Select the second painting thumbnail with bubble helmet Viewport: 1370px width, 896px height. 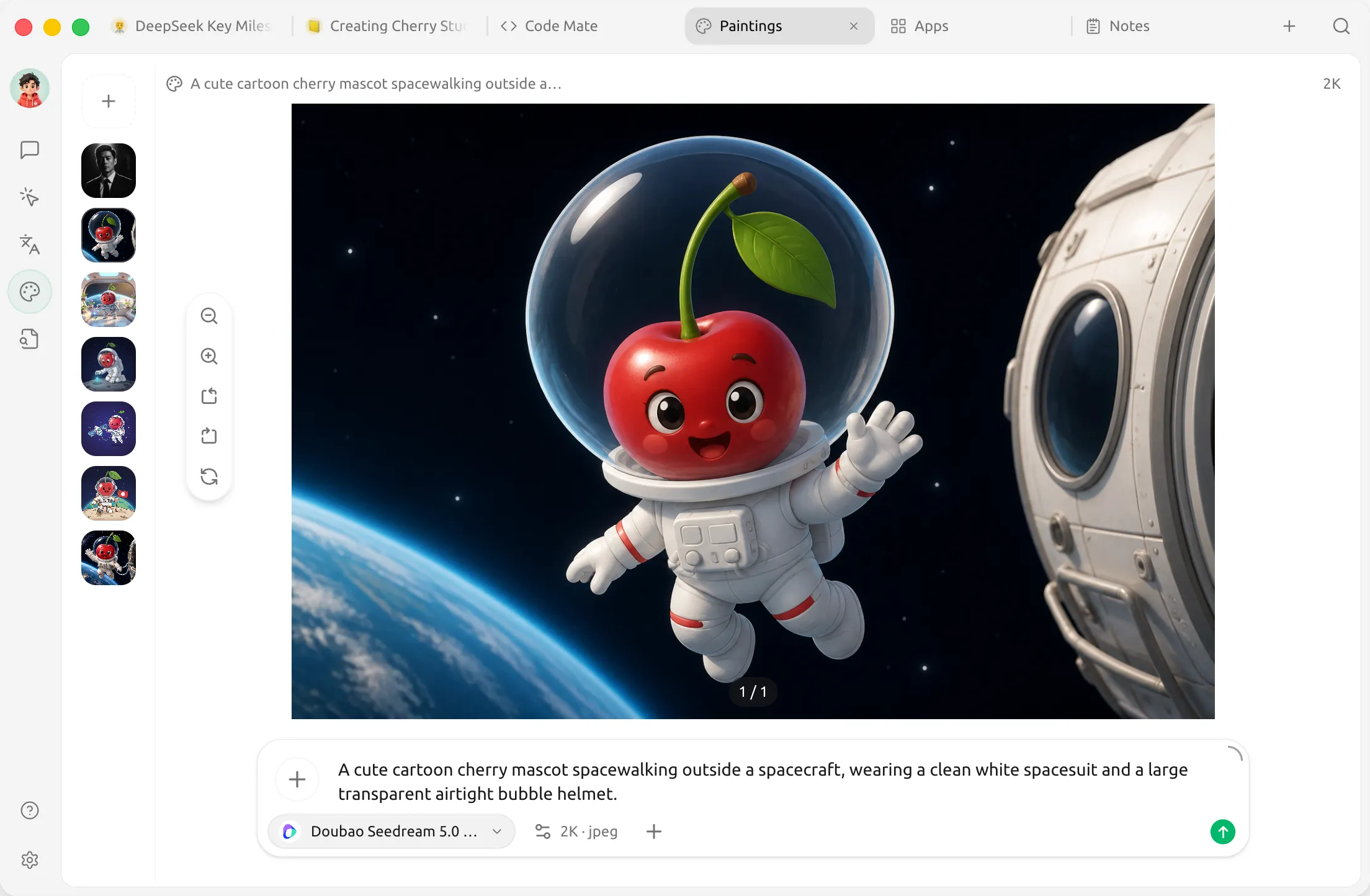(x=109, y=235)
